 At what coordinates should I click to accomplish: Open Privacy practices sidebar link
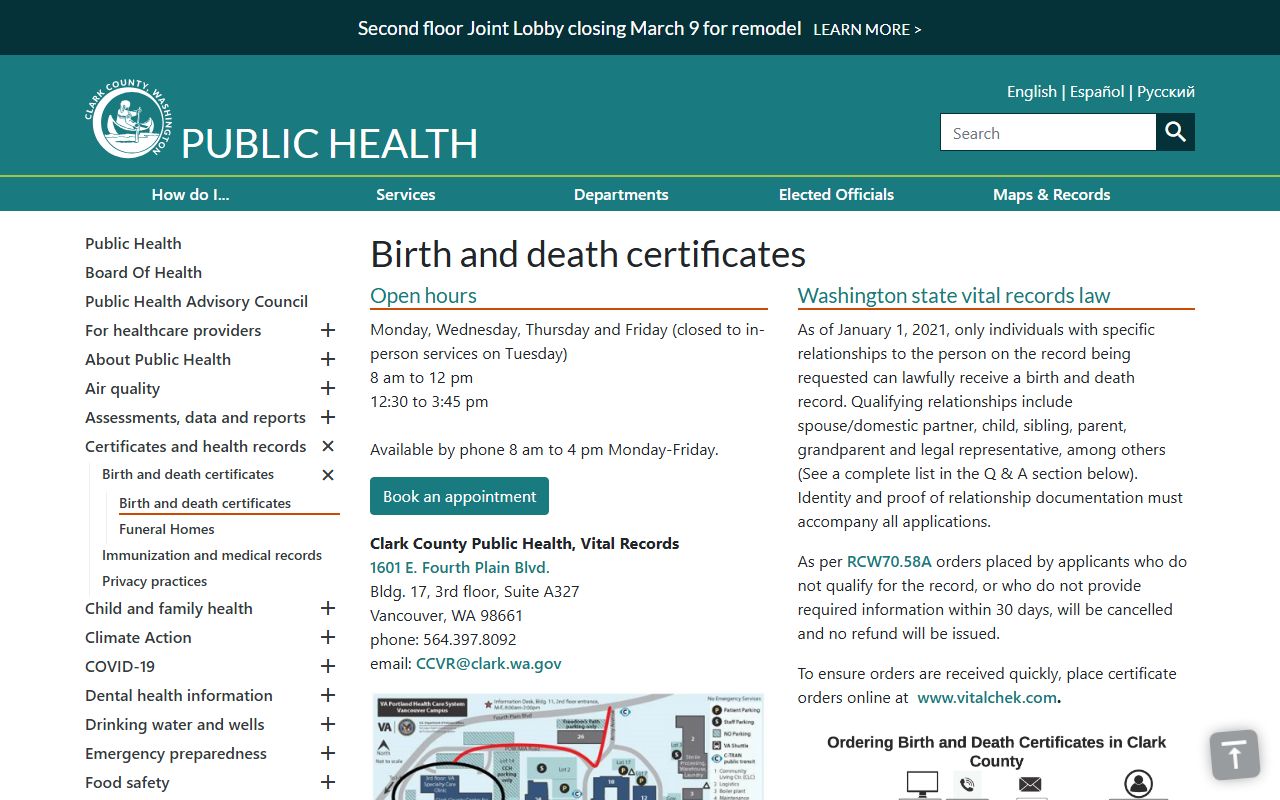tap(154, 581)
